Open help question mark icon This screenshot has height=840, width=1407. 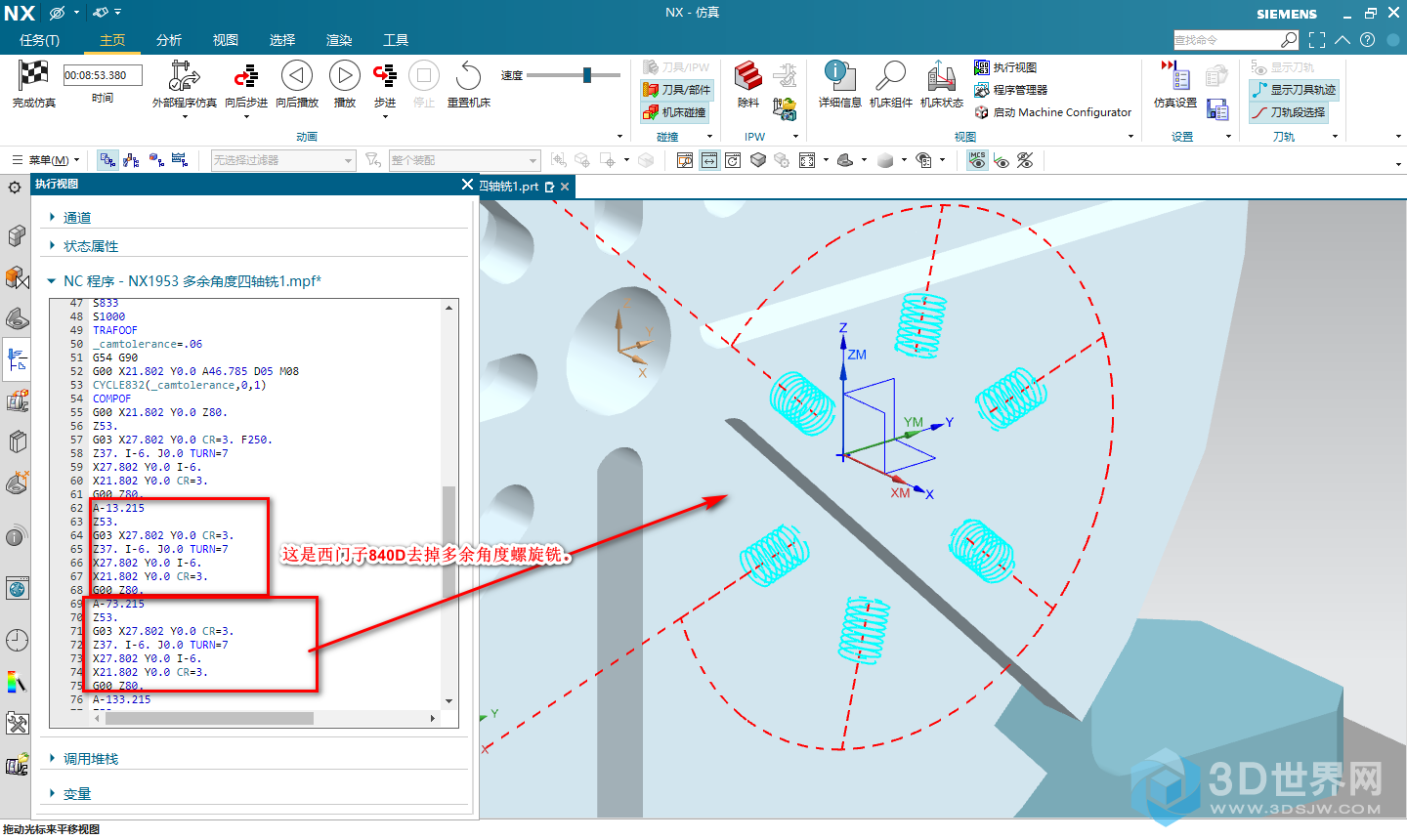click(1368, 40)
